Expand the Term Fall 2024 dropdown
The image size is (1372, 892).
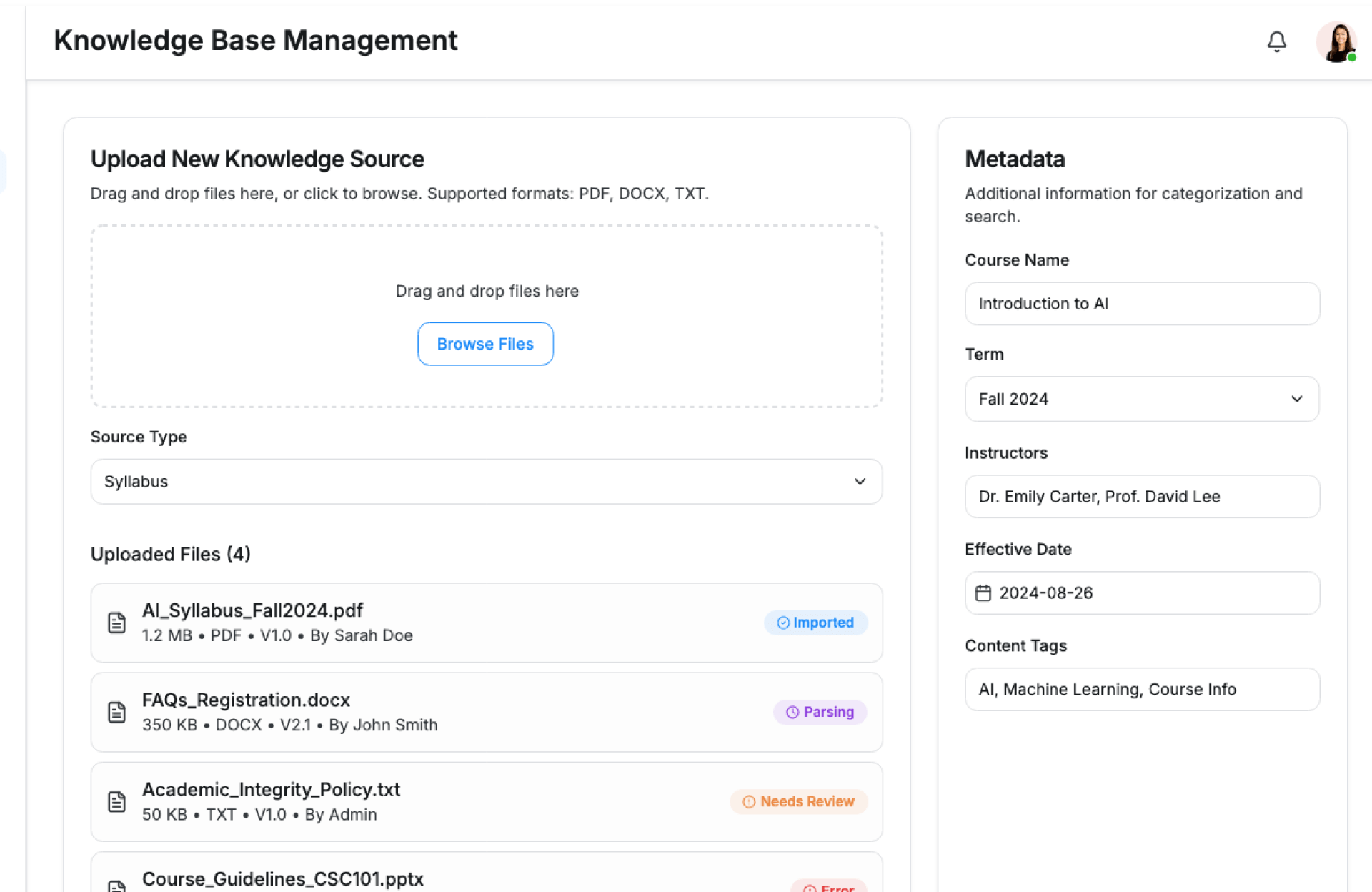(x=1141, y=399)
